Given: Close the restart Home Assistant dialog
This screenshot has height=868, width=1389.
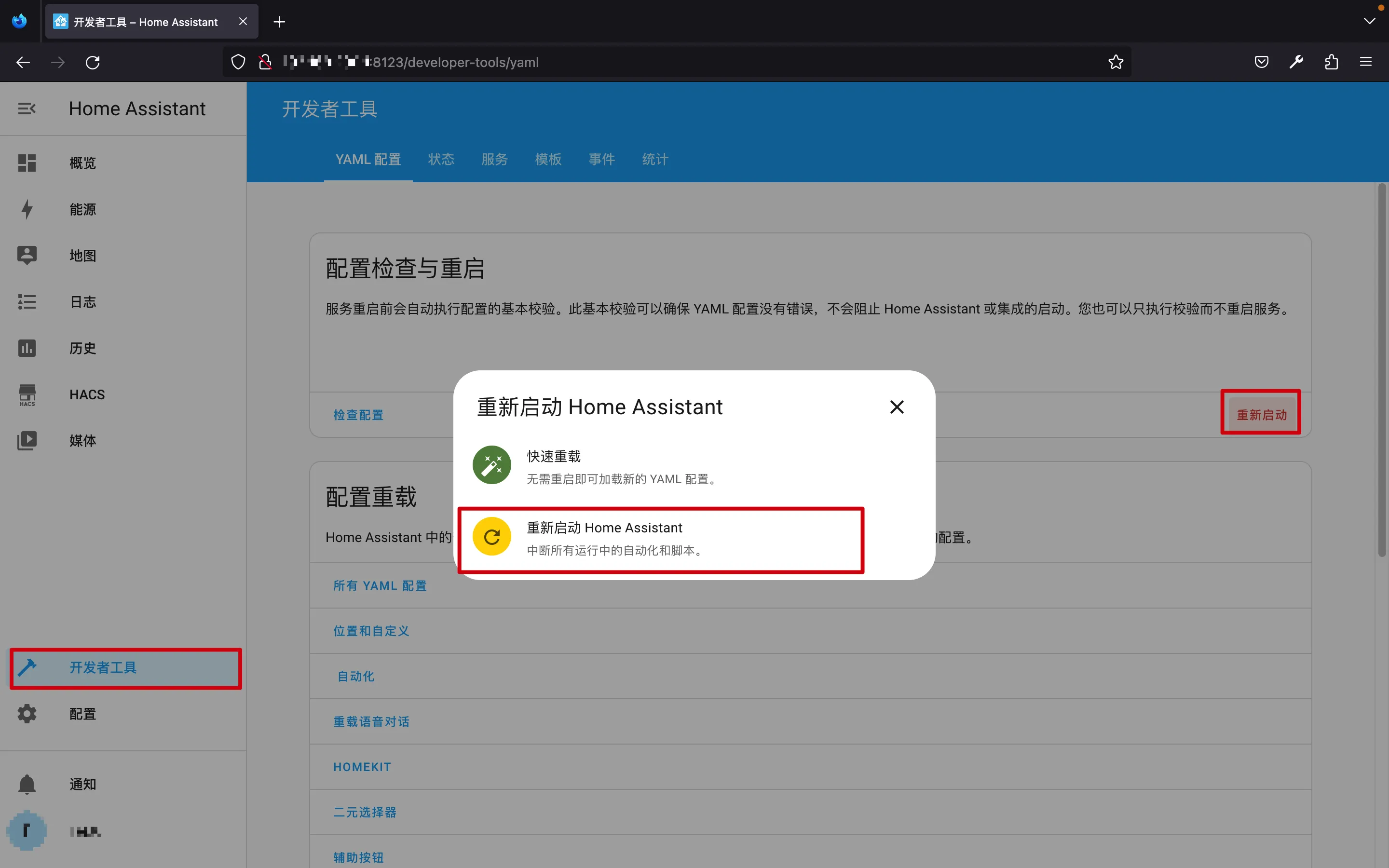Looking at the screenshot, I should pyautogui.click(x=897, y=407).
